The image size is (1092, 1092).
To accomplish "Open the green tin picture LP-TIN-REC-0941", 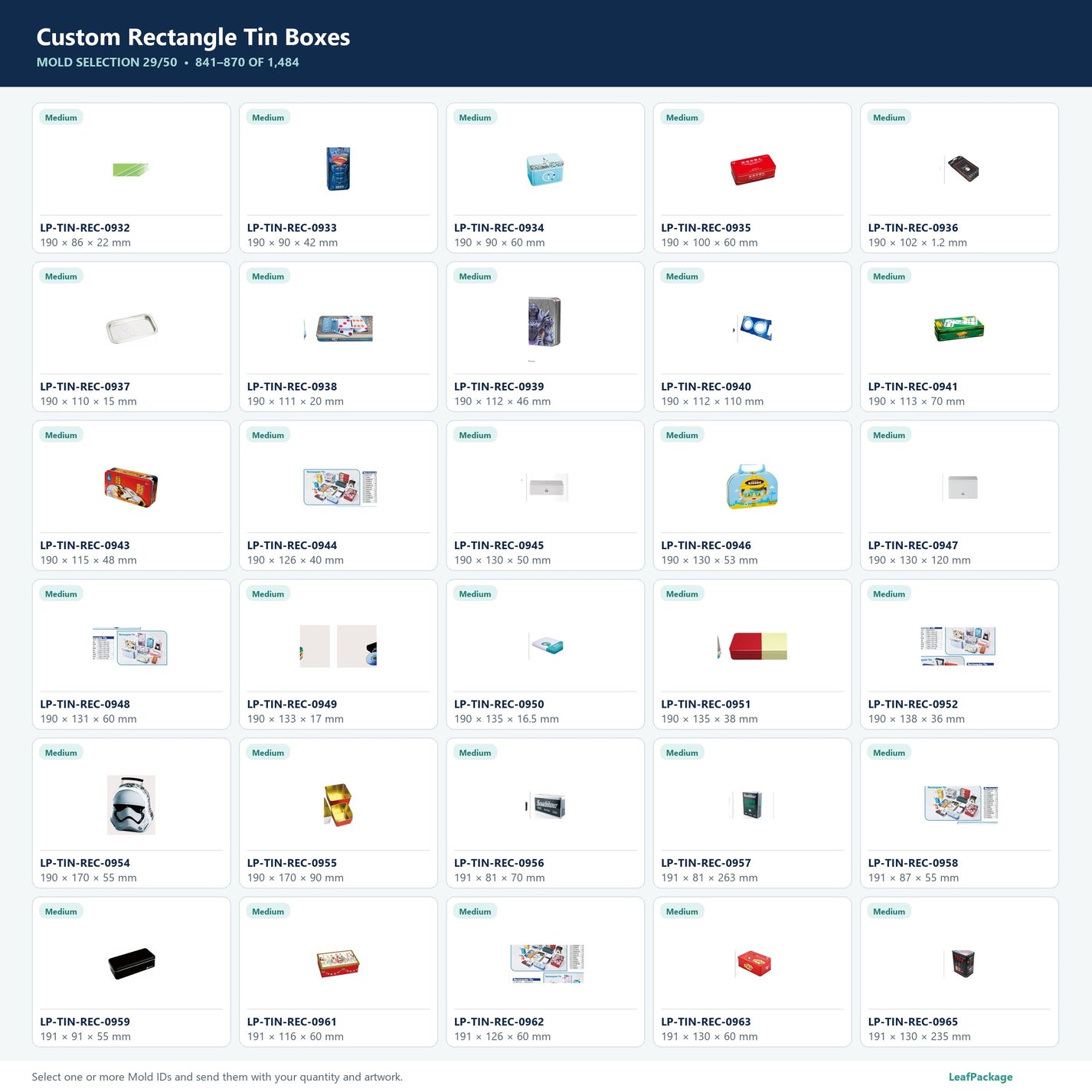I will tap(959, 329).
